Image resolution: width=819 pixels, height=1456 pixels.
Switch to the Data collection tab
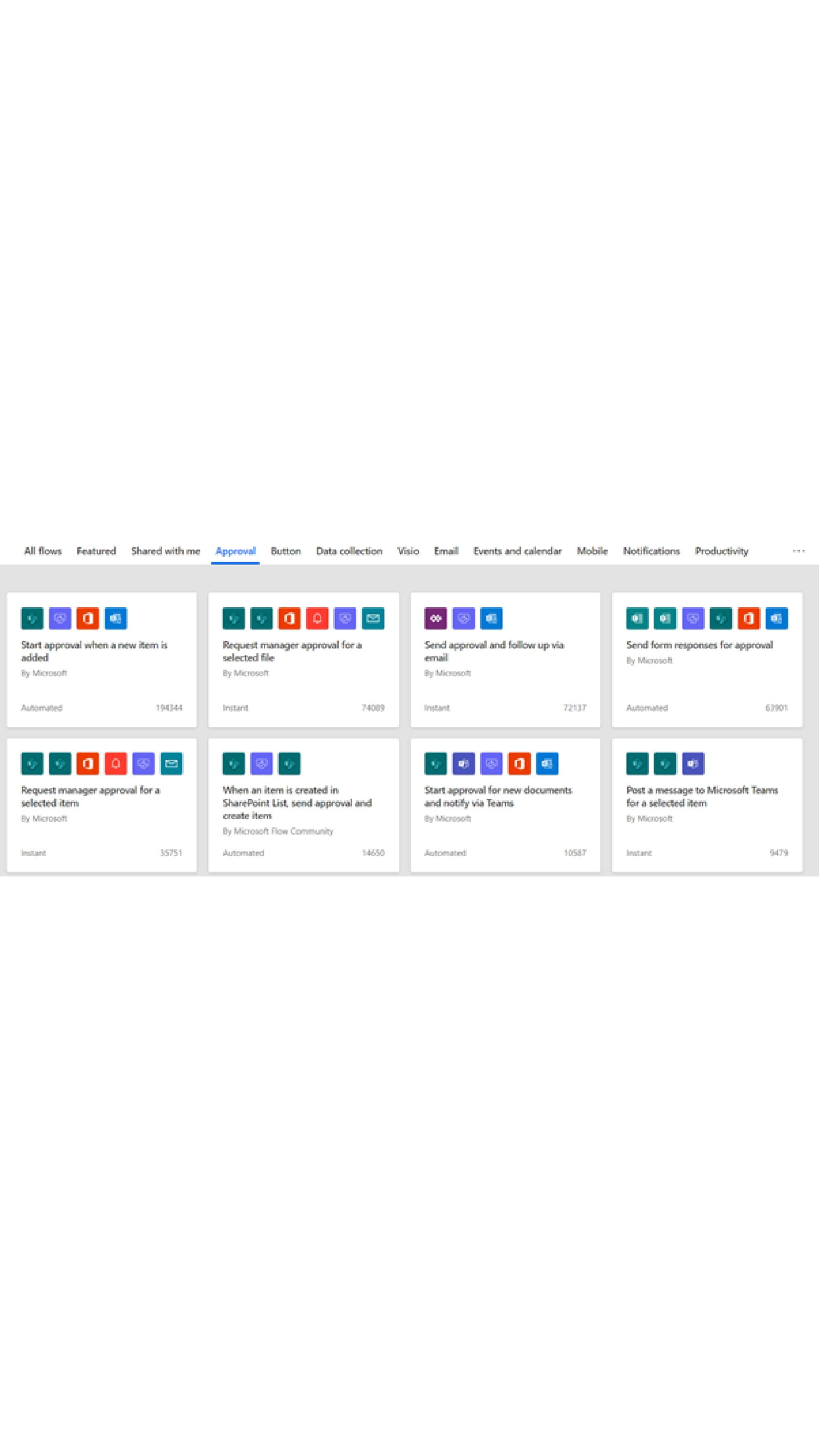[x=349, y=551]
